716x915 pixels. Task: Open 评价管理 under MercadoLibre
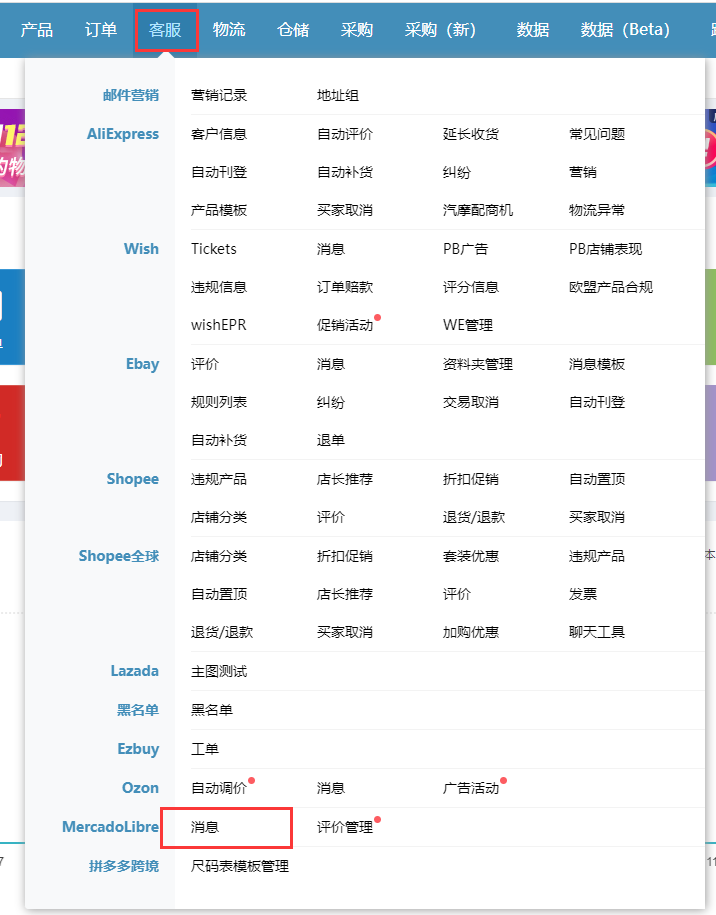pos(345,827)
